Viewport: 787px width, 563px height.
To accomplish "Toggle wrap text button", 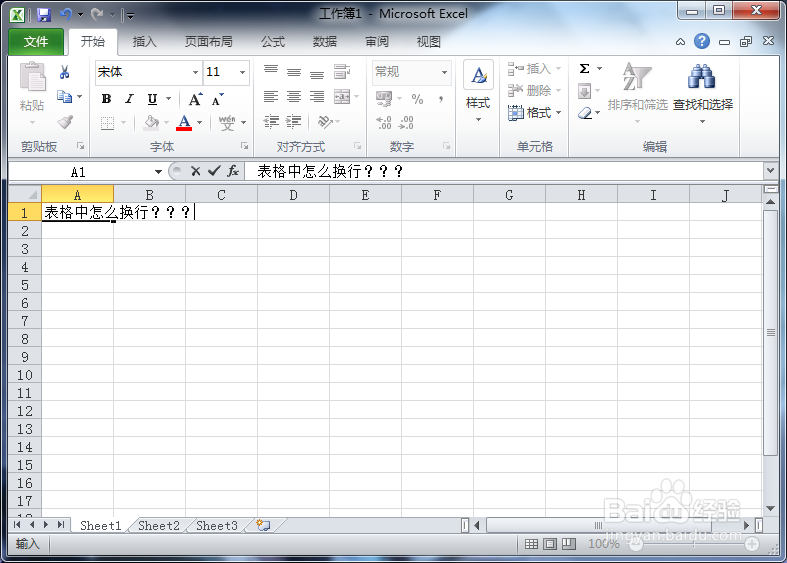I will [342, 72].
